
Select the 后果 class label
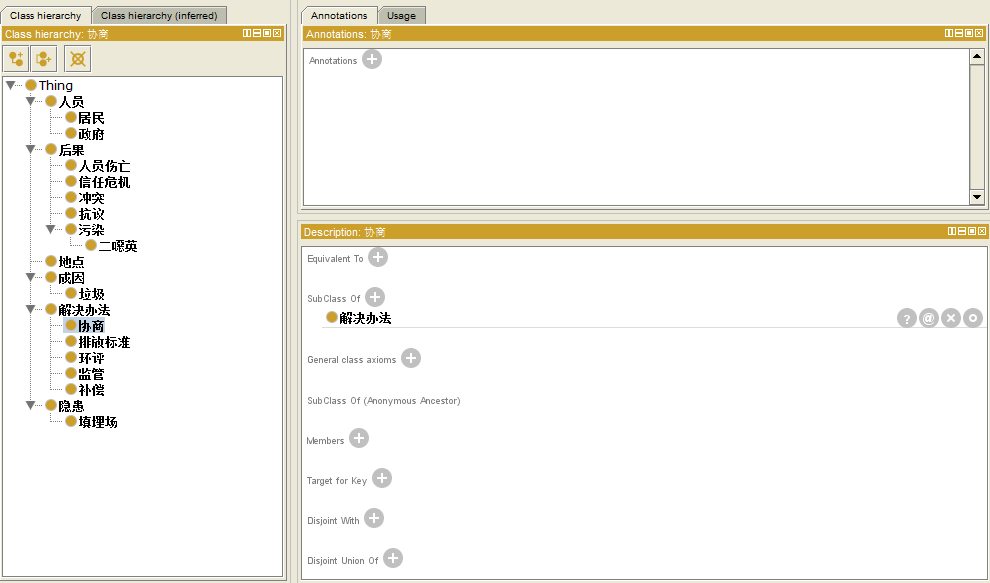coord(71,150)
